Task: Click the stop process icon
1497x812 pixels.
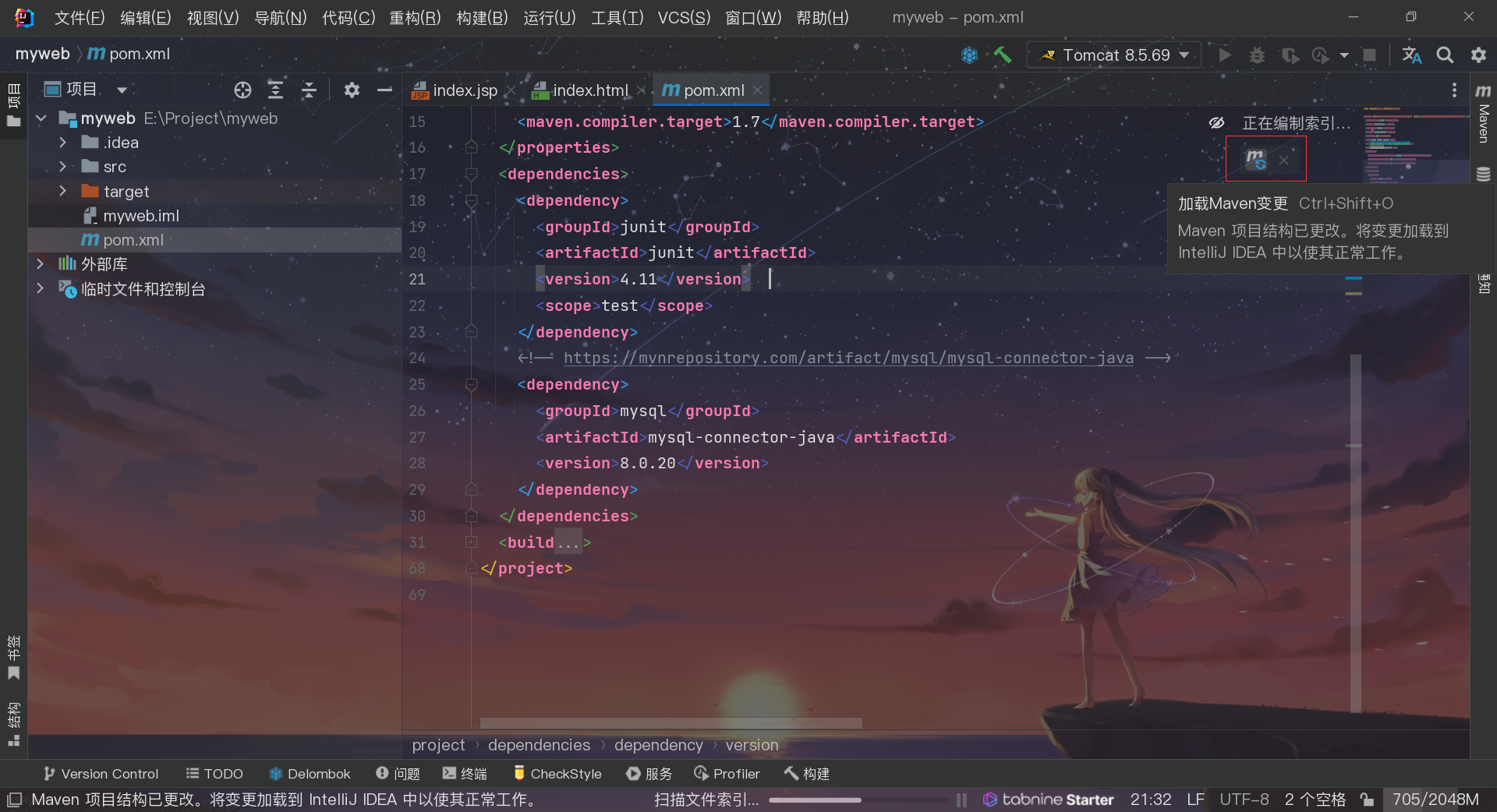Action: (x=1369, y=55)
